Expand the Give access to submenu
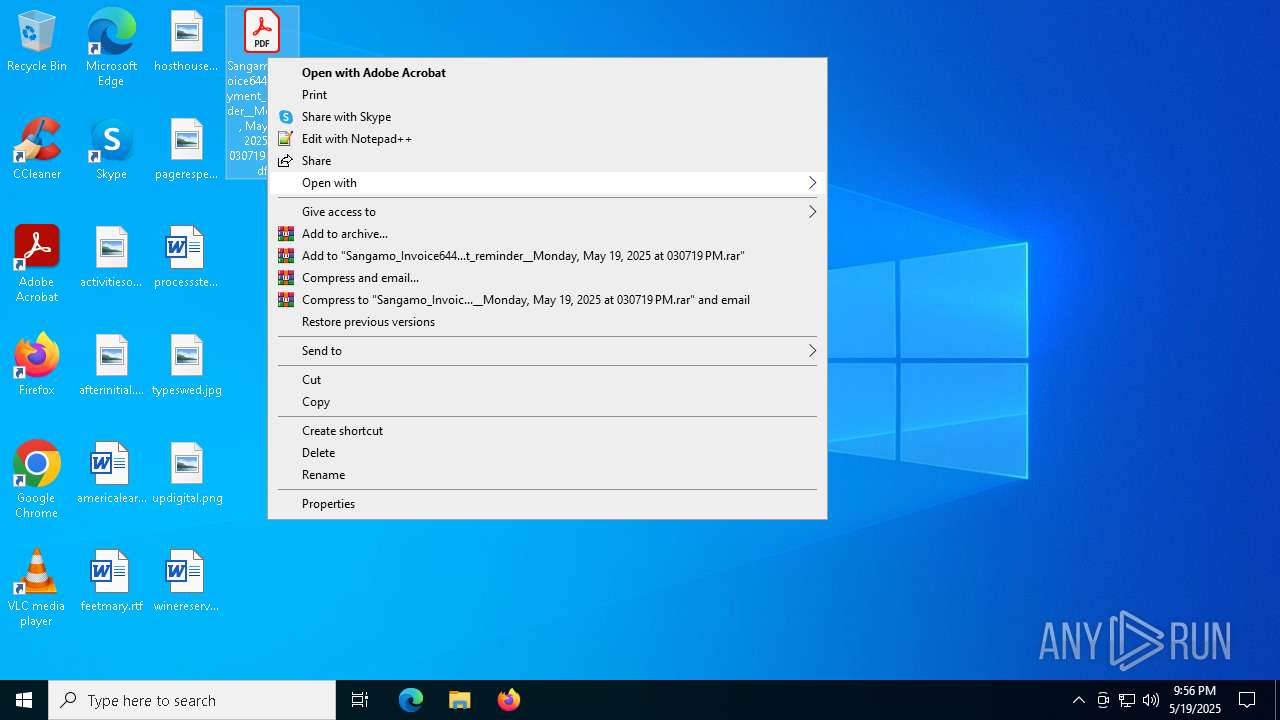The width and height of the screenshot is (1280, 720). [x=546, y=212]
